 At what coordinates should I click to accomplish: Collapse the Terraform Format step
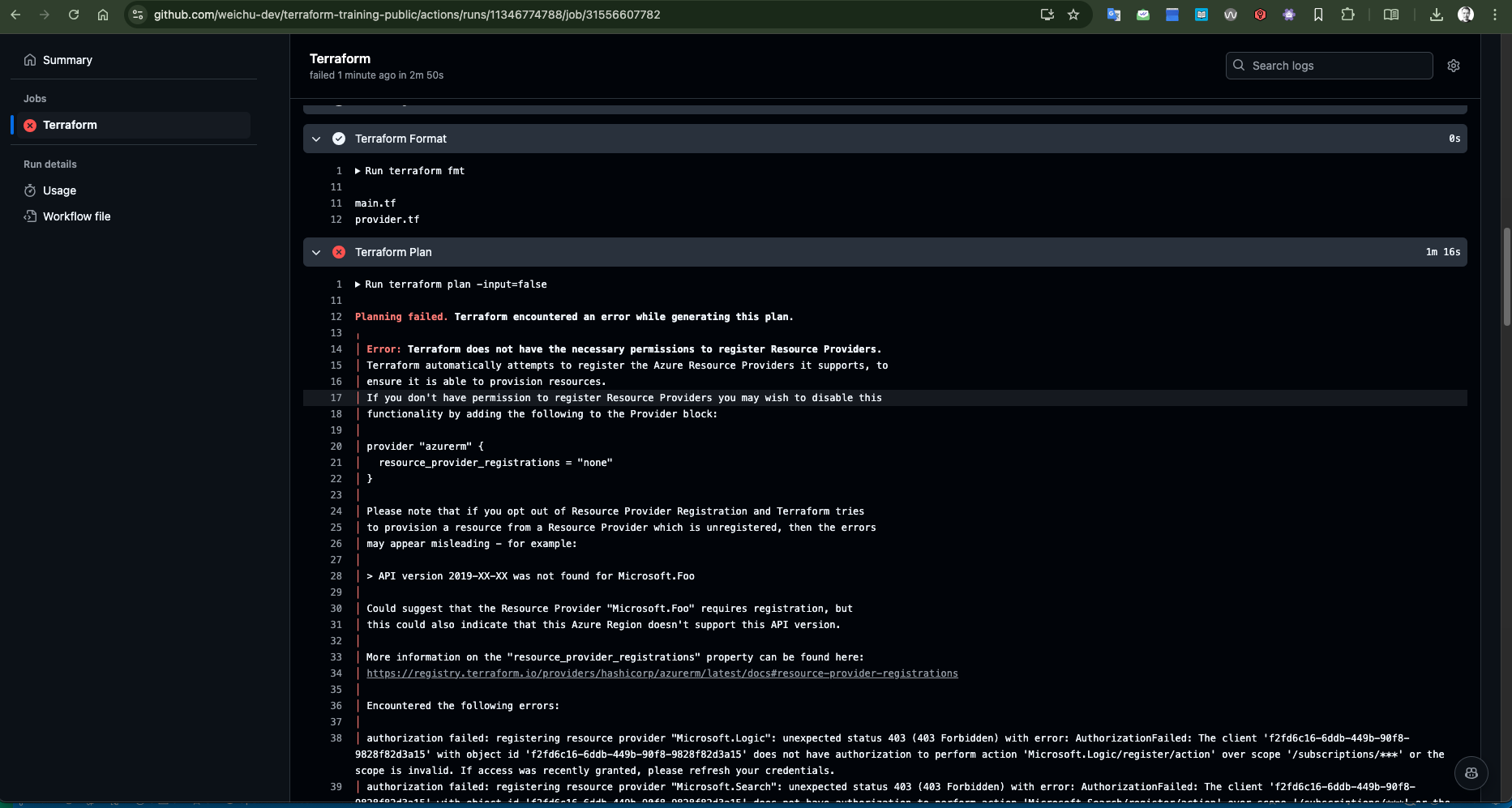tap(316, 139)
